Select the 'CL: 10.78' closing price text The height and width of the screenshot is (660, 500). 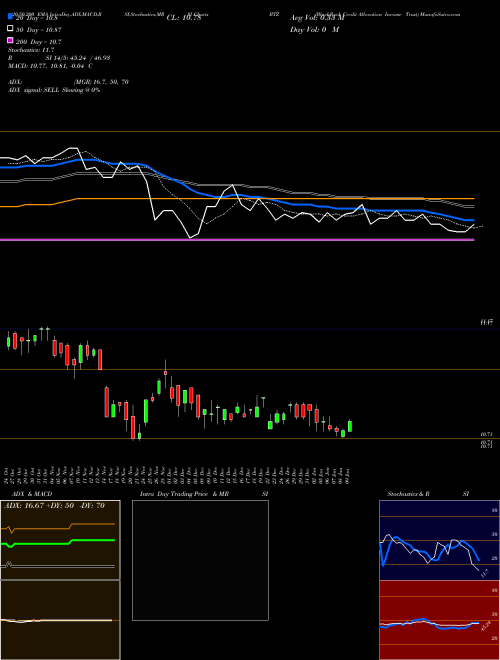(x=184, y=18)
